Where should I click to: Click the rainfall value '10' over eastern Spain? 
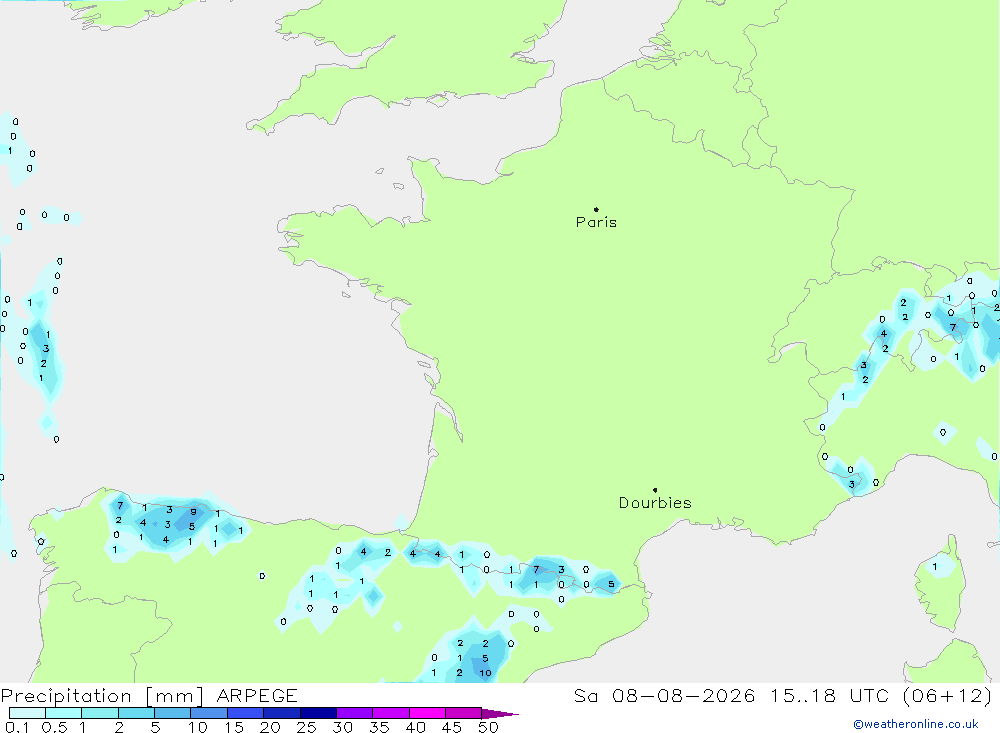485,672
